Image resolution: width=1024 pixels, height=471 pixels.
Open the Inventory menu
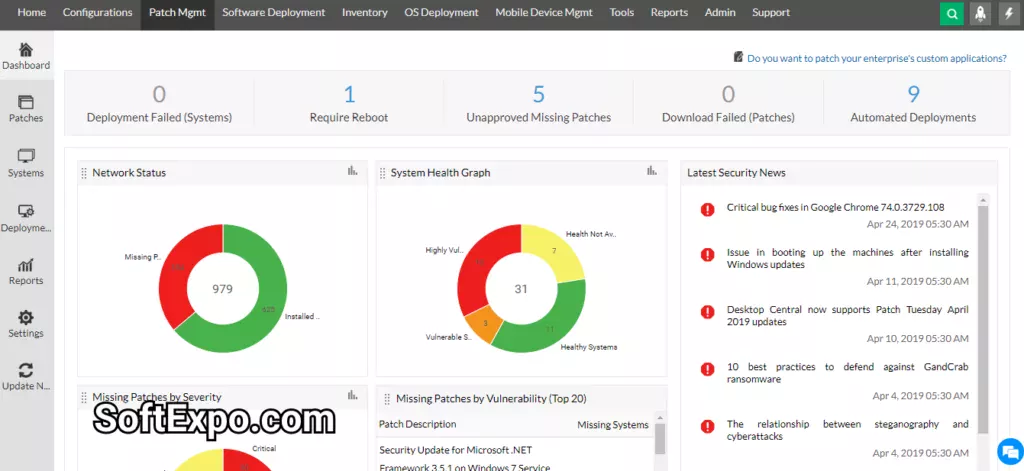[x=364, y=12]
